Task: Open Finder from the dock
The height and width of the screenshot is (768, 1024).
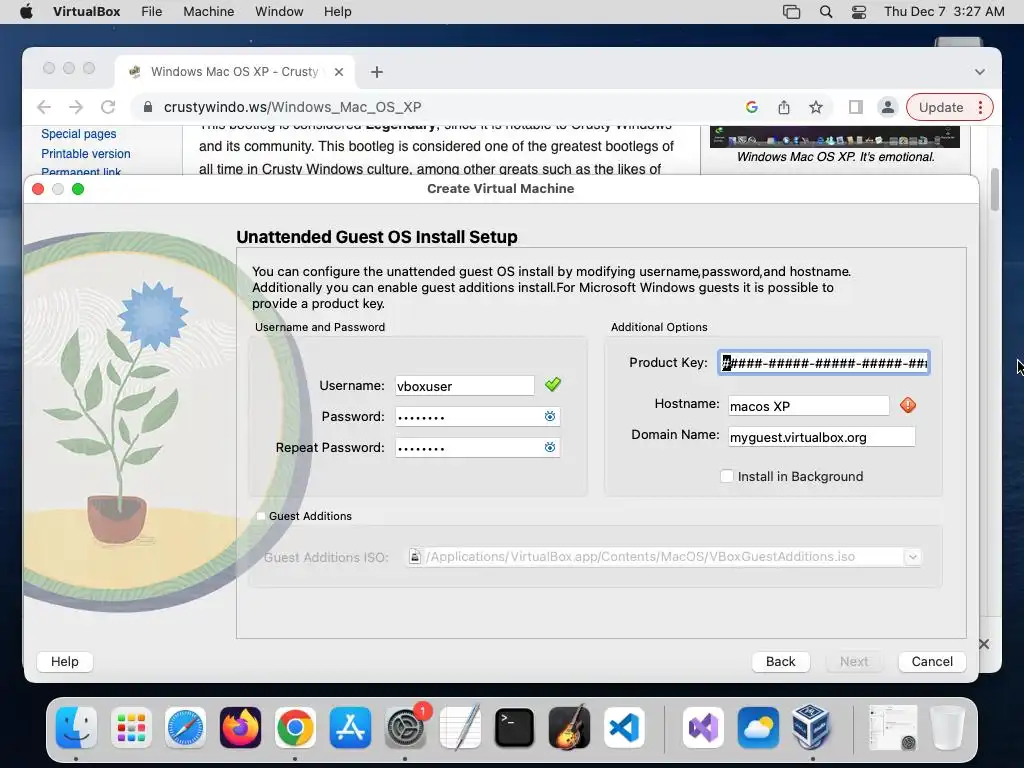Action: click(x=76, y=728)
